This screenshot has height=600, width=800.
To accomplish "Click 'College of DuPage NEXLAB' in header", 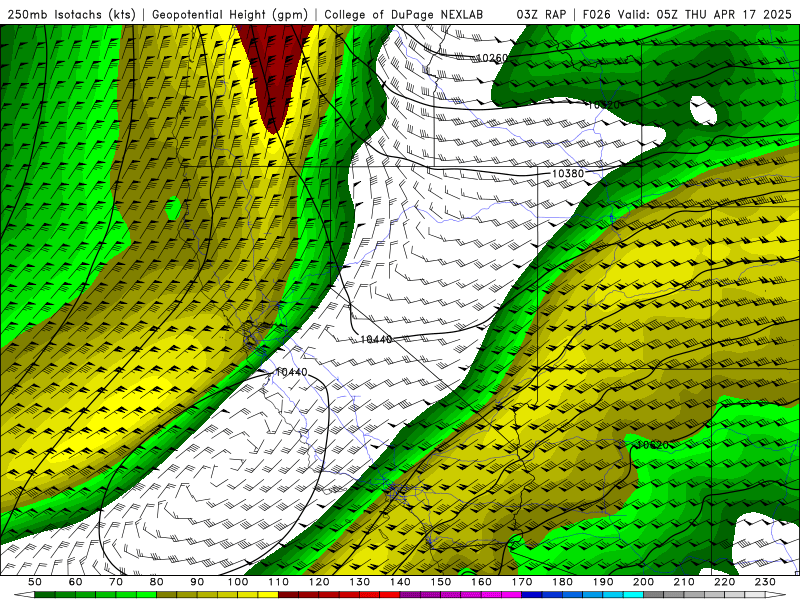I will coord(404,14).
